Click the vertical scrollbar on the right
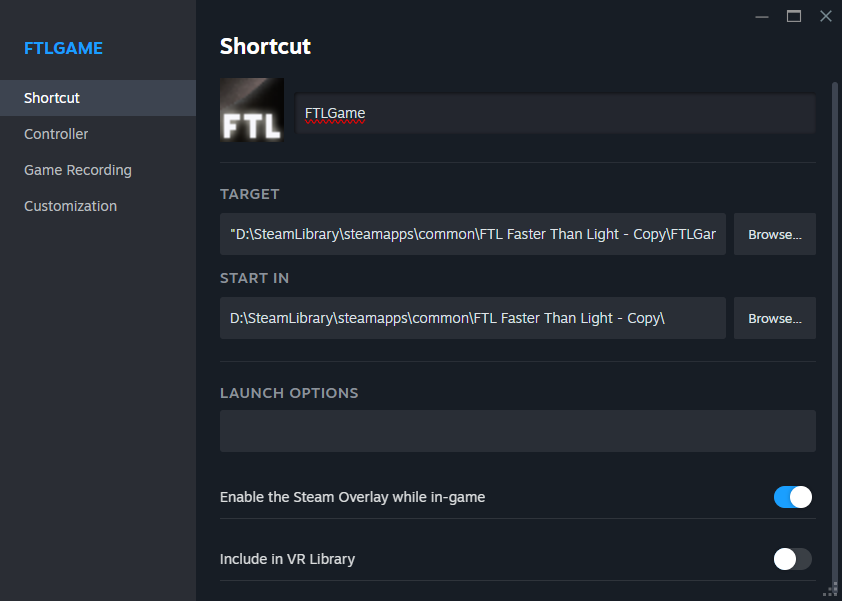The image size is (842, 601). [835, 330]
